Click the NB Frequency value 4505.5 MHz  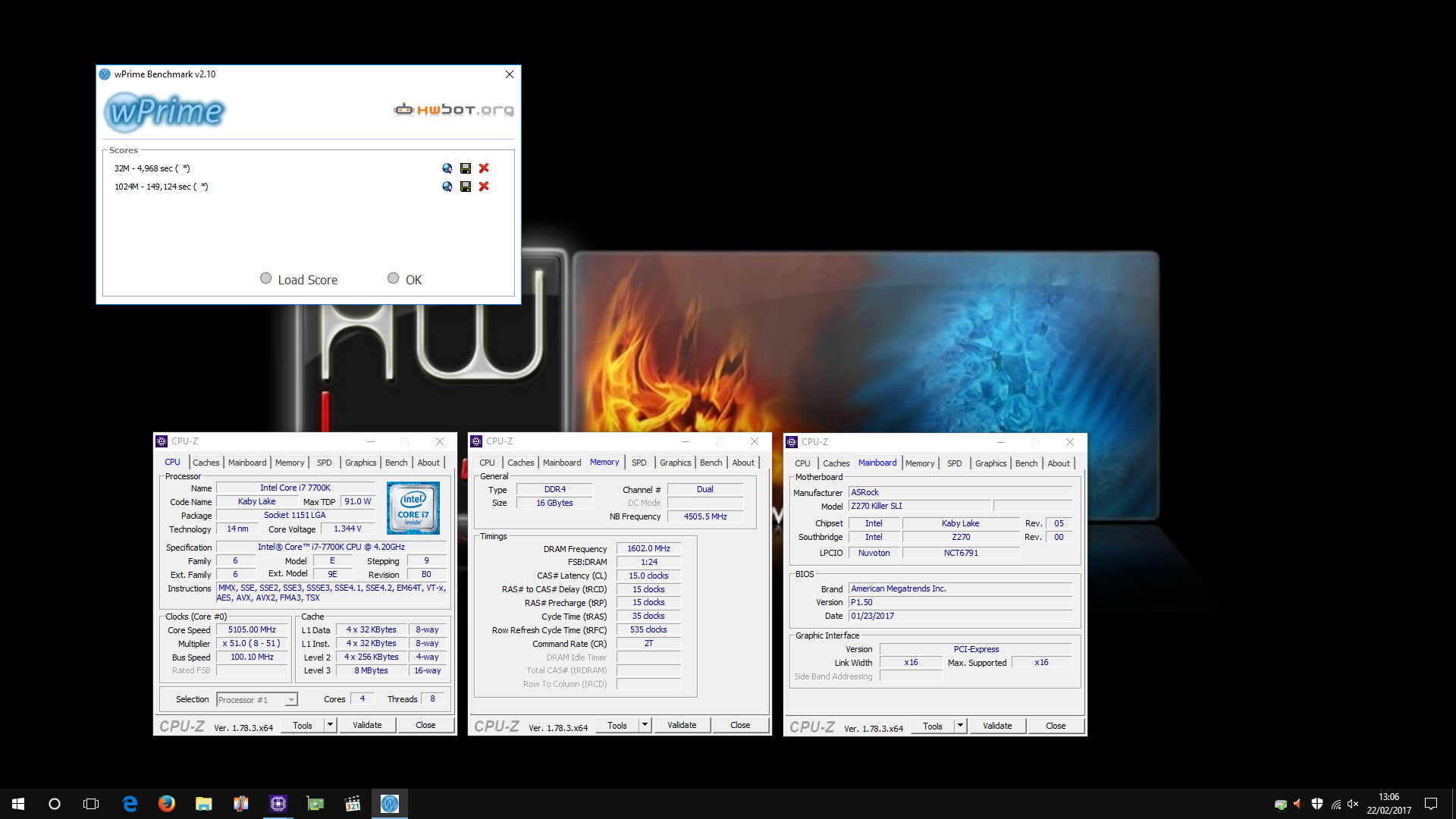705,516
